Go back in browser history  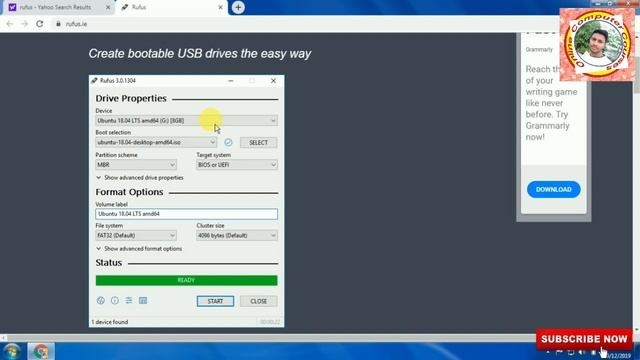click(10, 24)
